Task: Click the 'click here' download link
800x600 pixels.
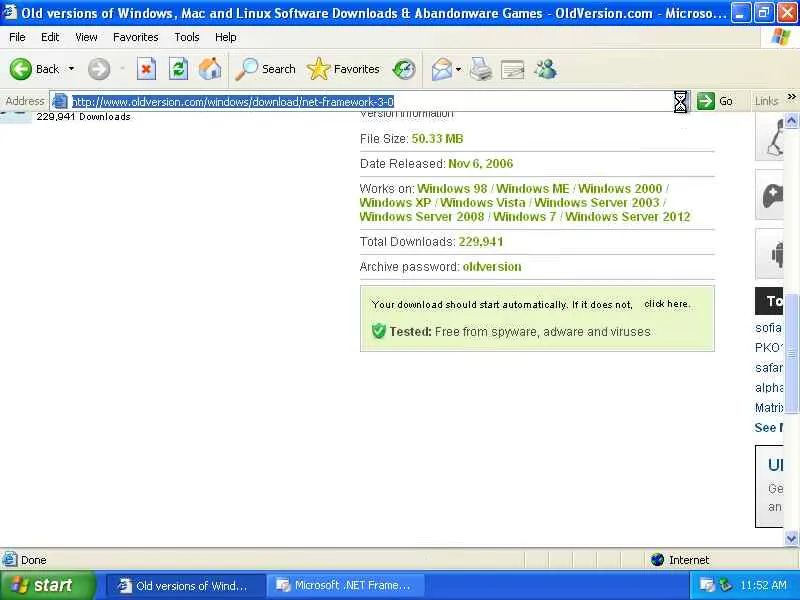Action: coord(666,304)
